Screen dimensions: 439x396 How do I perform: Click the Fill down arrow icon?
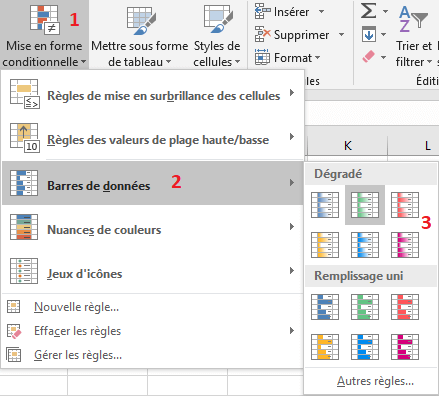pyautogui.click(x=369, y=34)
